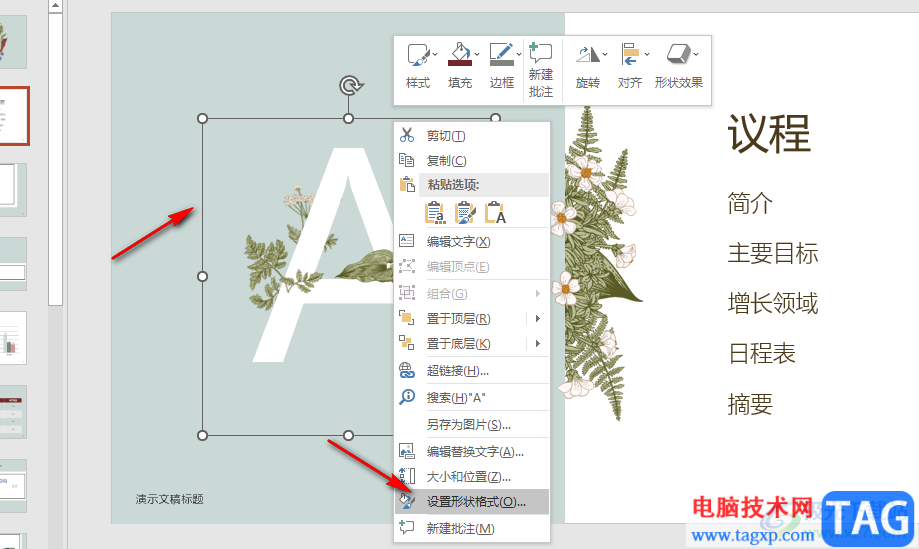Click the 对齐 align icon

coord(630,54)
